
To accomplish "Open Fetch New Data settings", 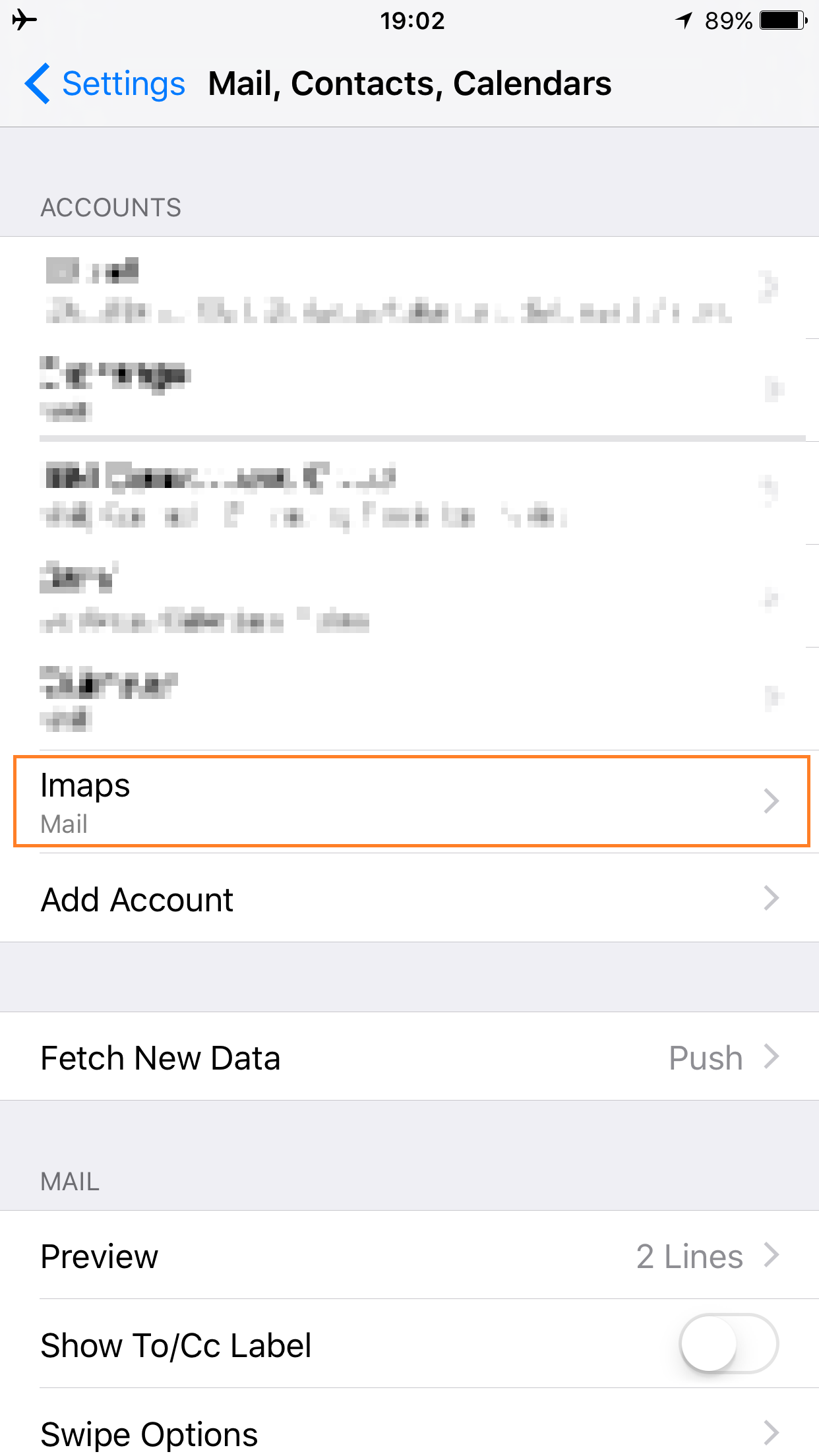I will point(160,1058).
